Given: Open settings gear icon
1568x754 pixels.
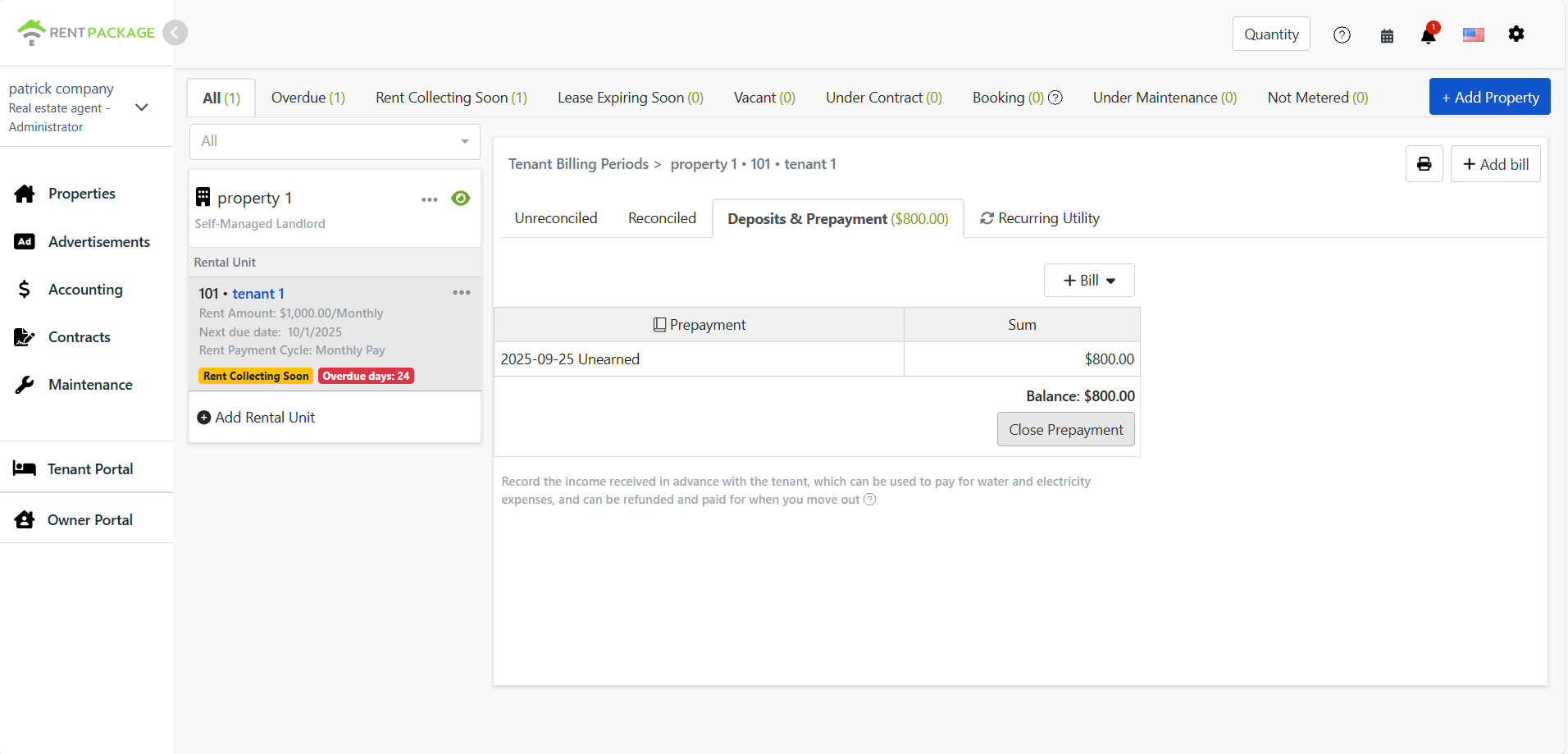Looking at the screenshot, I should (x=1516, y=34).
